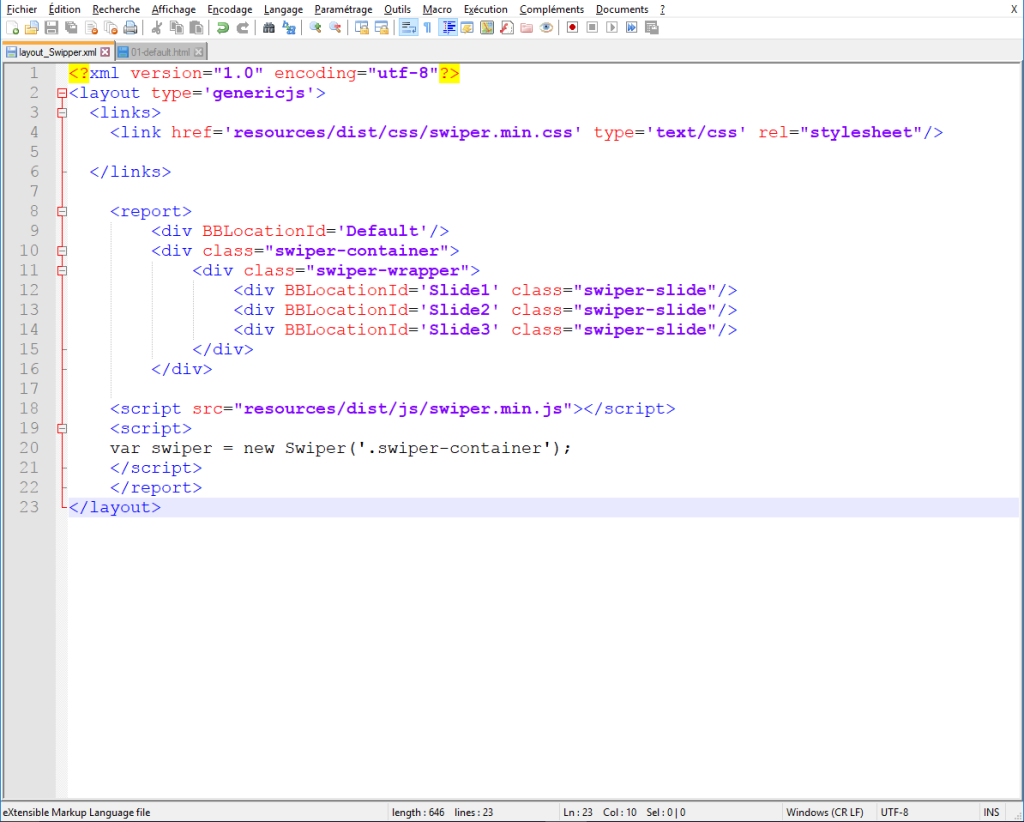Open the Affichage menu

point(174,9)
